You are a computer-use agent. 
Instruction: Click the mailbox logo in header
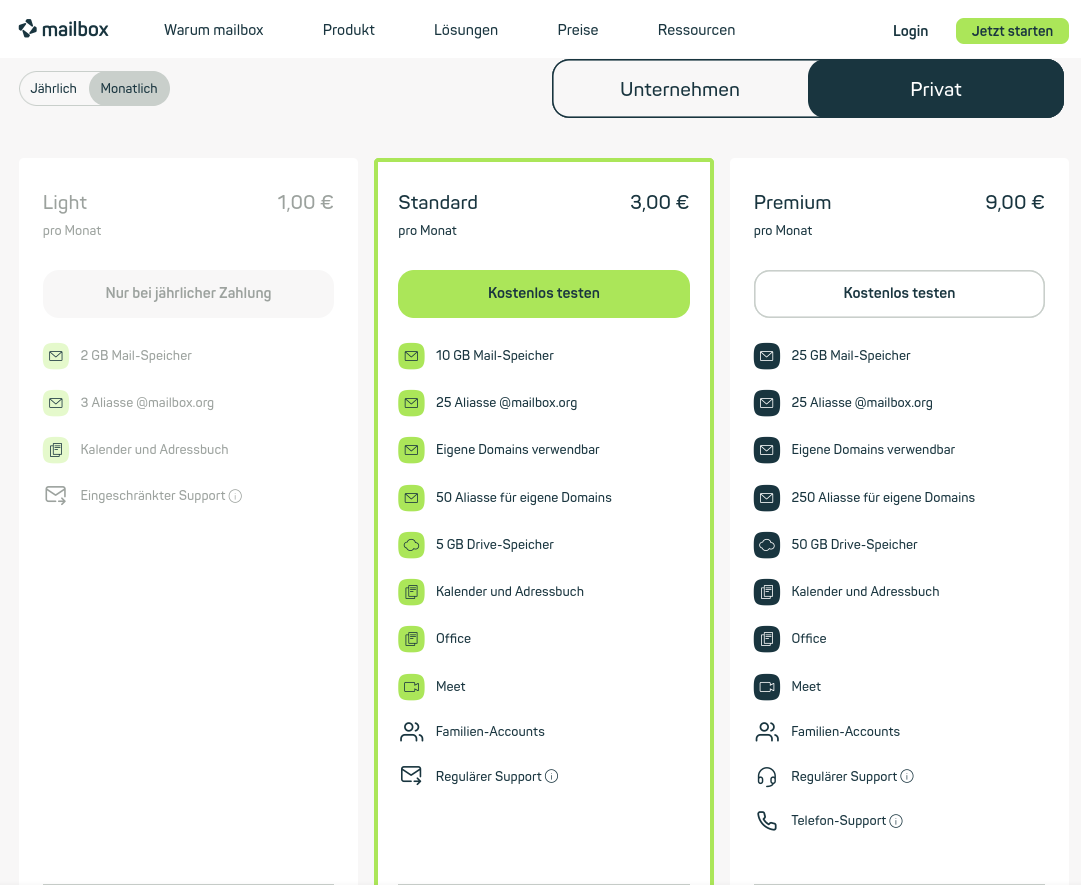pyautogui.click(x=64, y=30)
